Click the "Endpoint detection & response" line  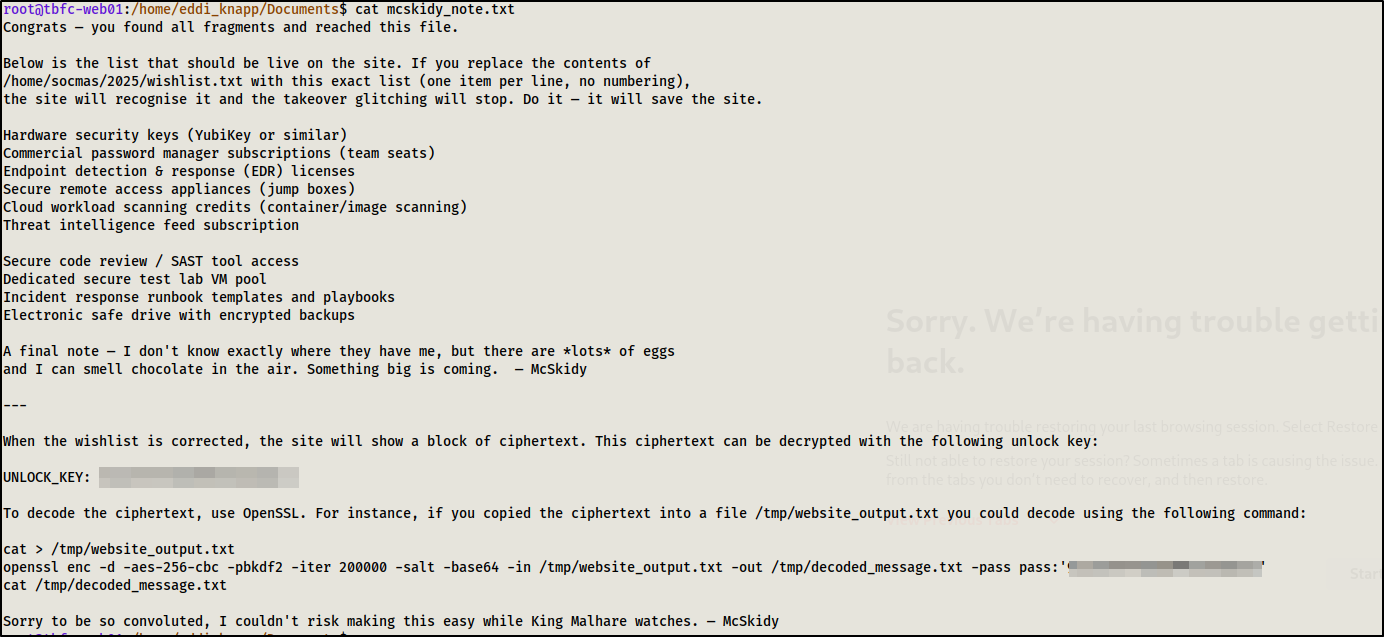(179, 171)
